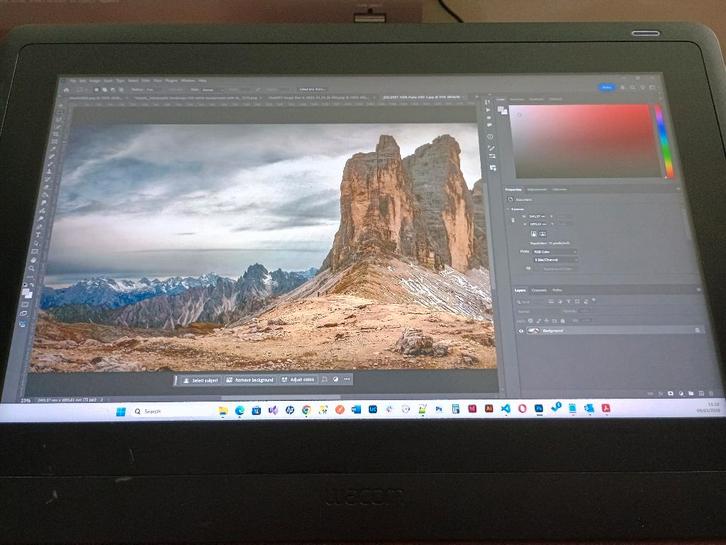This screenshot has width=726, height=545.
Task: Toggle Lock transparent pixels
Action: (x=531, y=320)
